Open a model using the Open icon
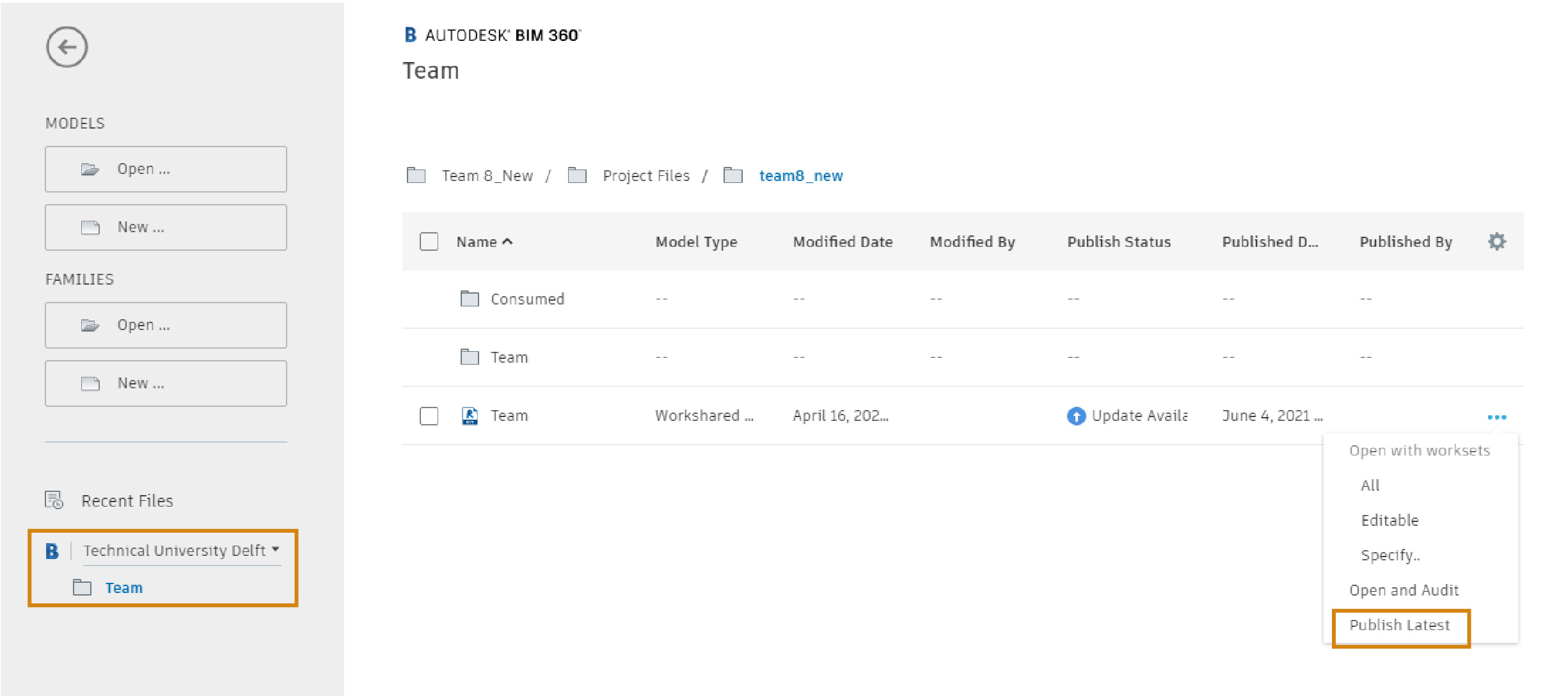Image resolution: width=1568 pixels, height=696 pixels. point(91,168)
